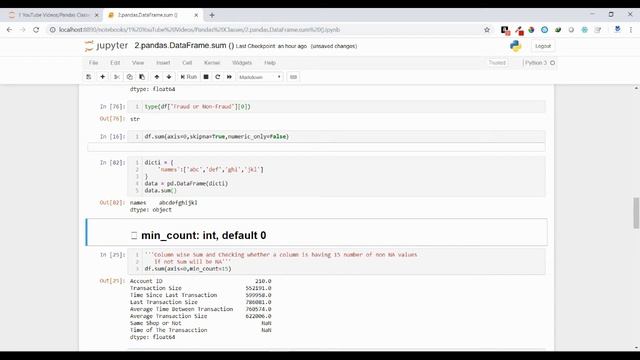Paste cells below icon
640x360 pixels.
(142, 77)
